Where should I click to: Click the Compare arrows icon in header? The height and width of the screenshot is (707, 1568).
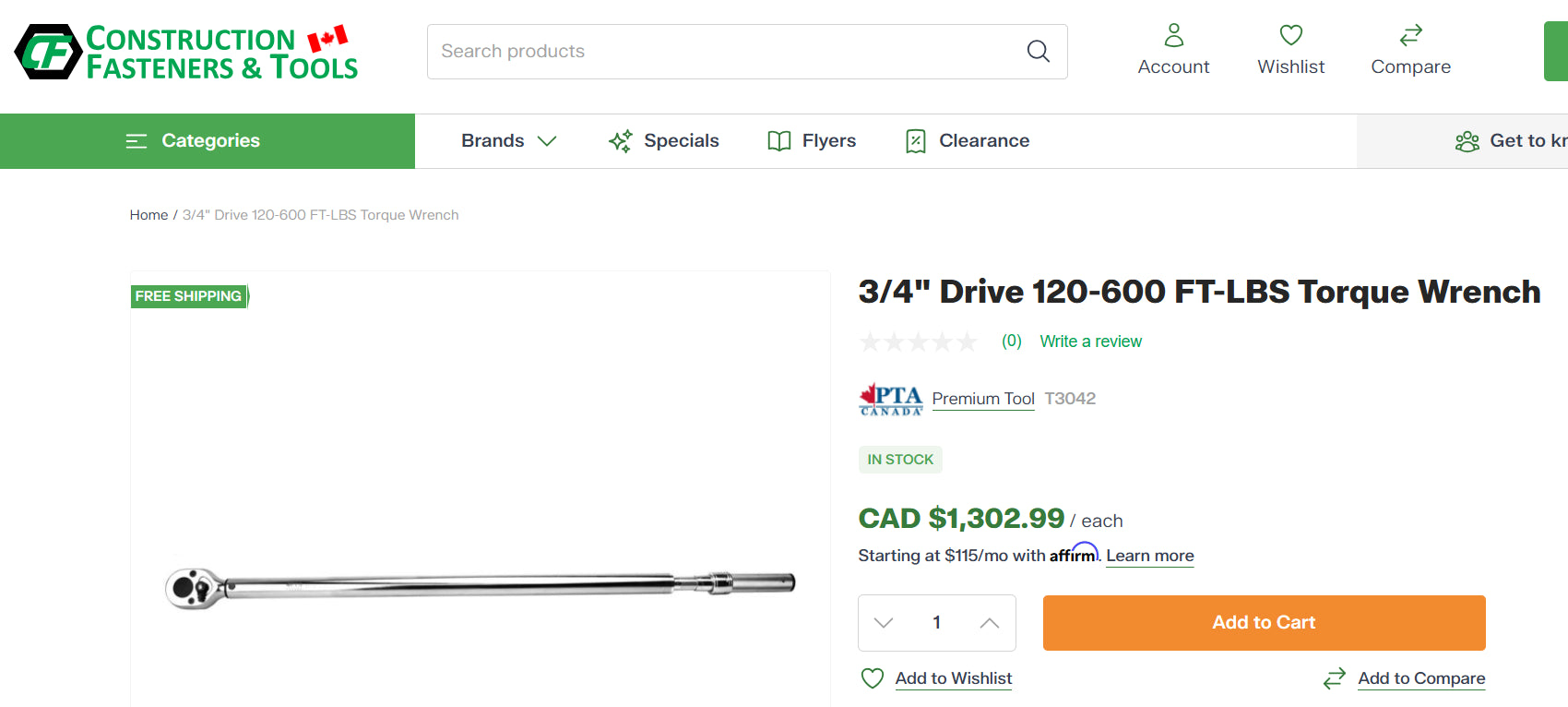click(1410, 35)
